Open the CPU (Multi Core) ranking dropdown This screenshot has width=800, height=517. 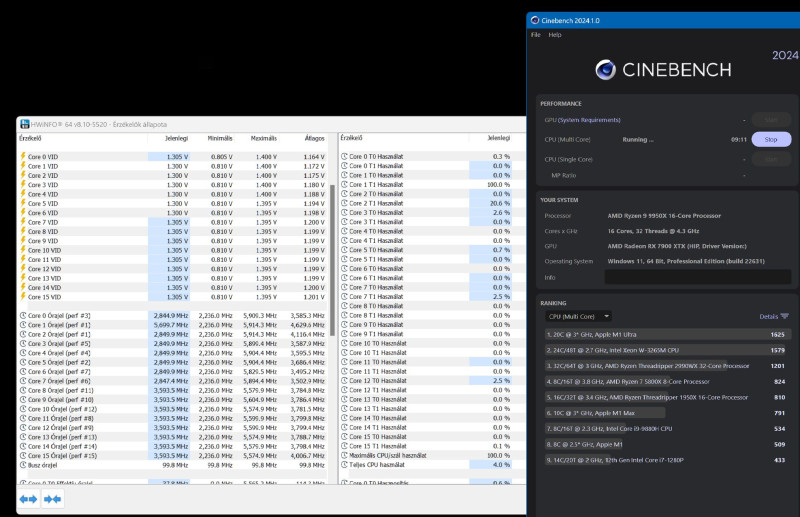point(578,316)
